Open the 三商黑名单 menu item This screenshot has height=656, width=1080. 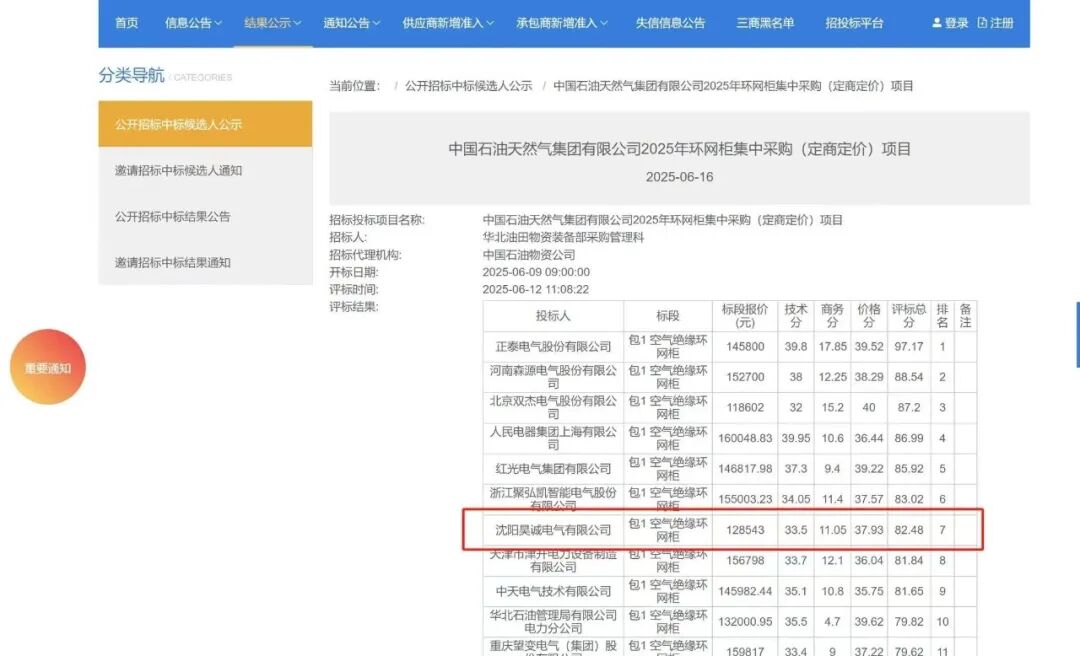tap(765, 23)
